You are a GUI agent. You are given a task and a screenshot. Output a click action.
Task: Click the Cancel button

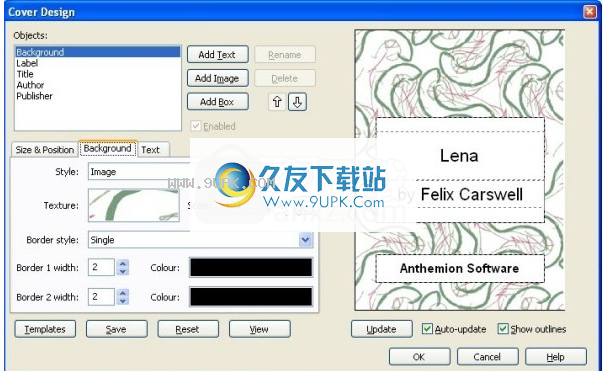tap(487, 357)
